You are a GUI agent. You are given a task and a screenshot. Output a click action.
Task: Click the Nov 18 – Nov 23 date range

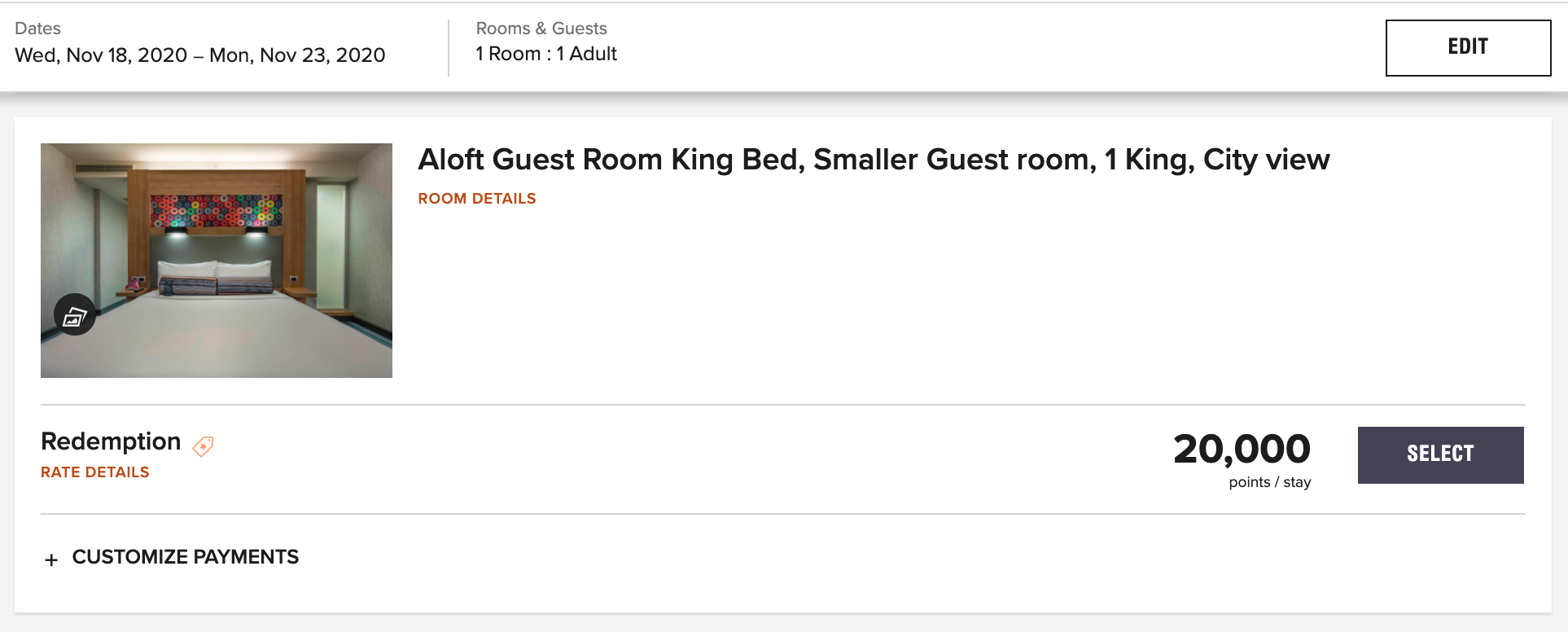point(200,55)
